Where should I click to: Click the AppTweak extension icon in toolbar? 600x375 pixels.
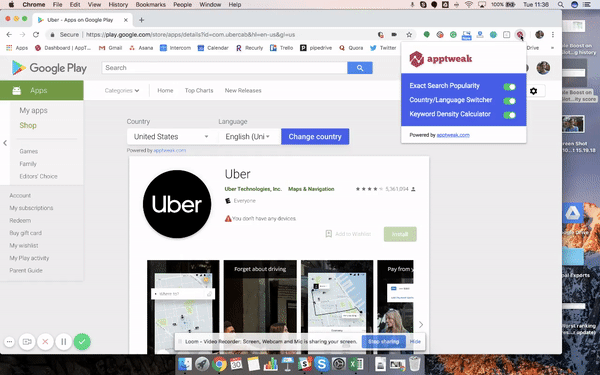519,35
